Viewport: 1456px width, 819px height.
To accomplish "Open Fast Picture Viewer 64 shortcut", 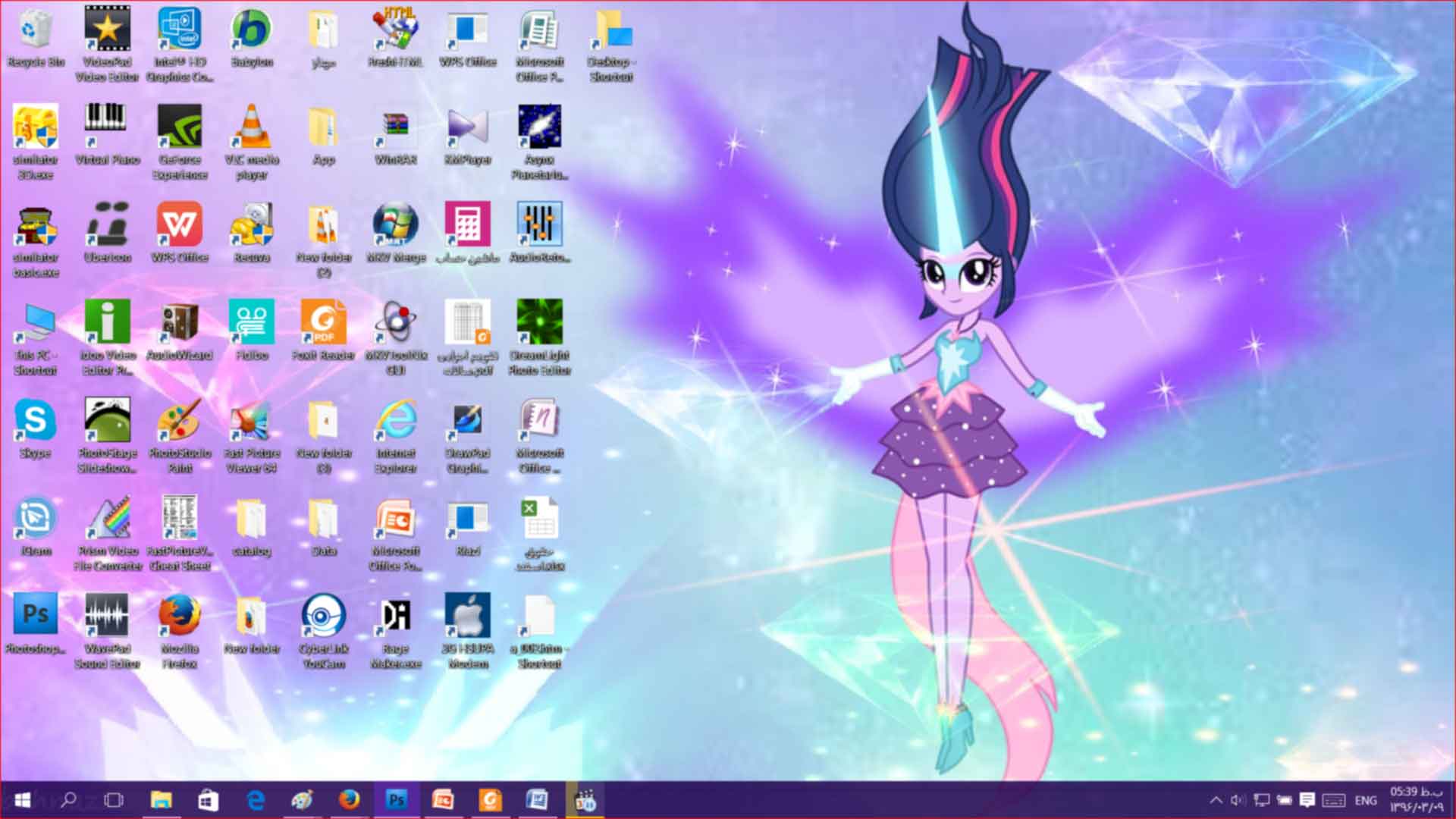I will [x=252, y=436].
